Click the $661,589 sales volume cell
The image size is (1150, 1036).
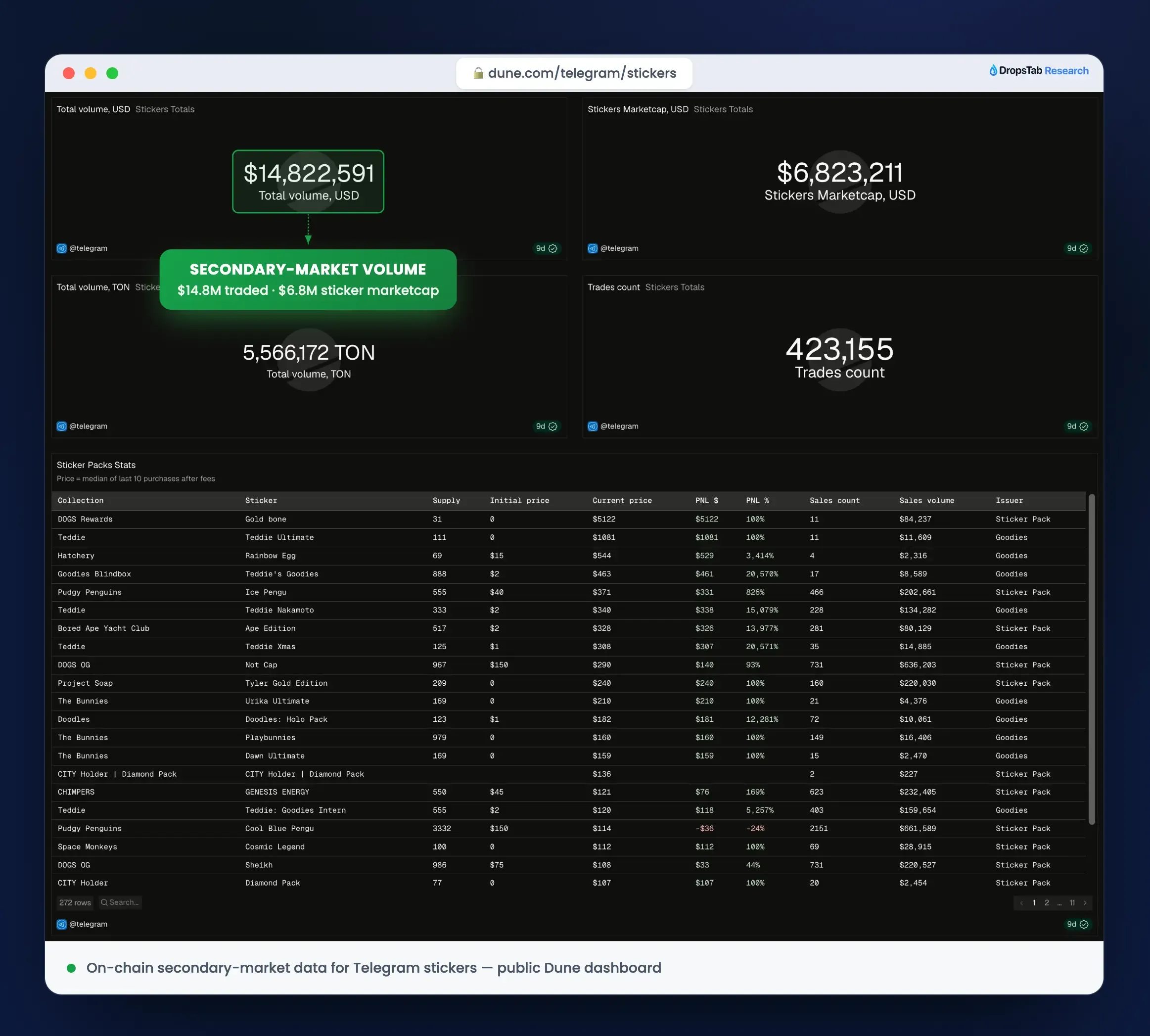[x=918, y=828]
